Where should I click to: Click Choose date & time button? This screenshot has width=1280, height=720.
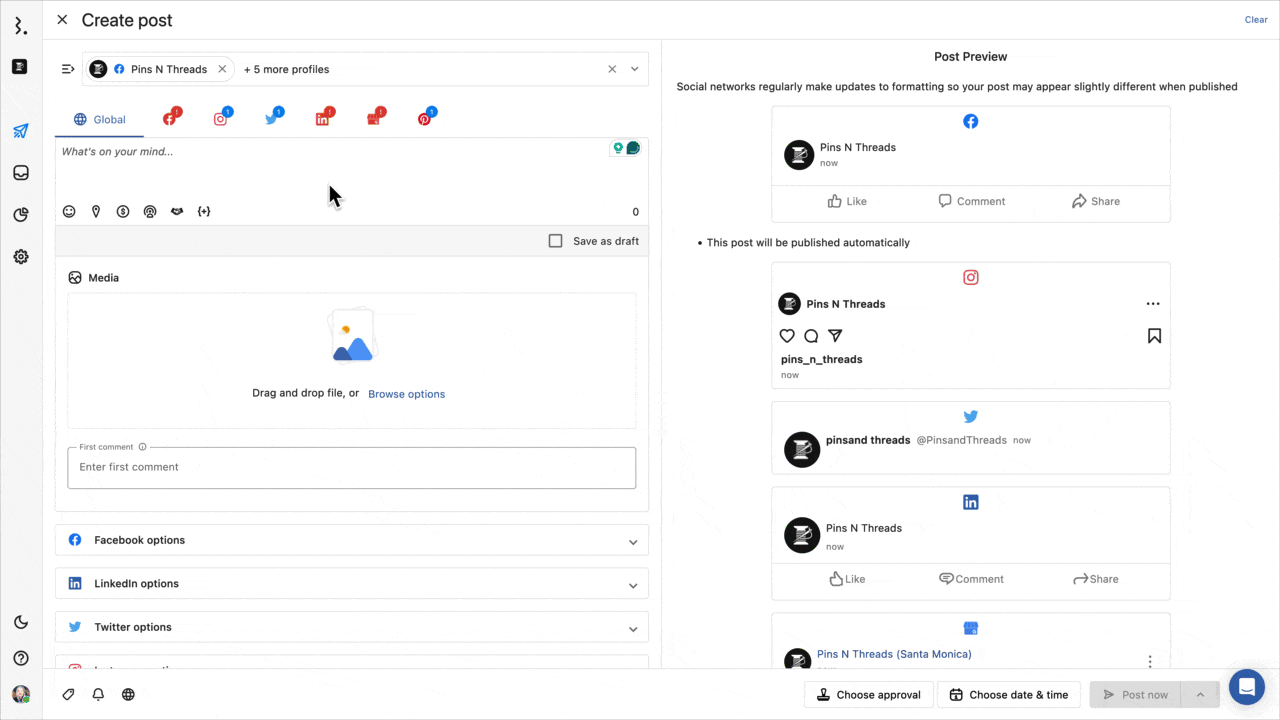(1009, 695)
